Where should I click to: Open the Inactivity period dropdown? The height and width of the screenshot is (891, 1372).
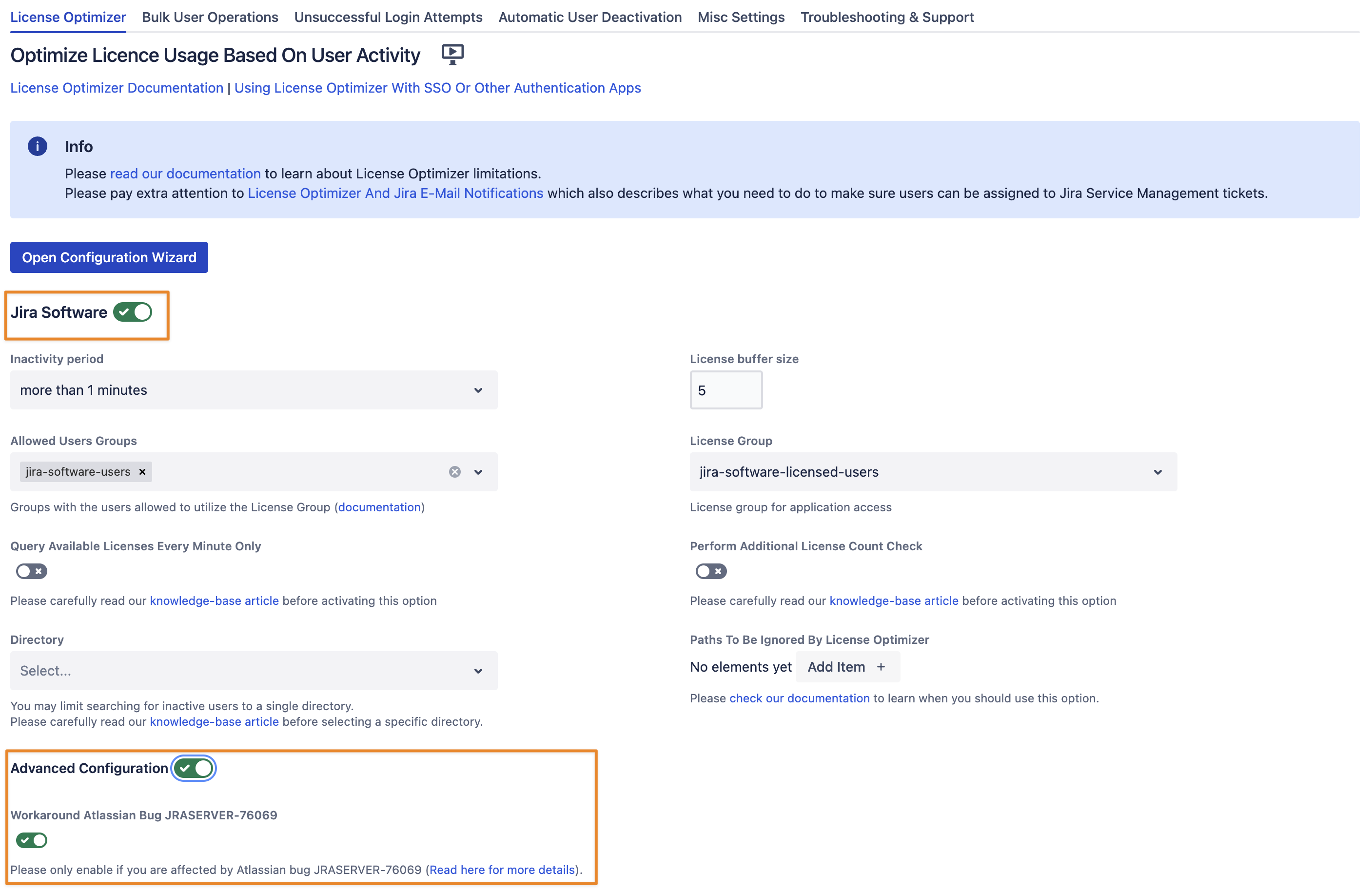click(x=254, y=390)
